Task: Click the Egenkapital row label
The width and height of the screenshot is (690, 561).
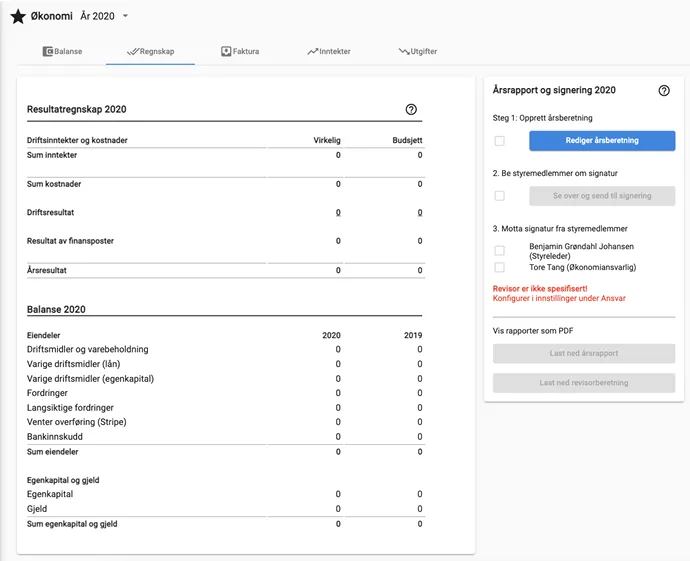Action: [50, 494]
